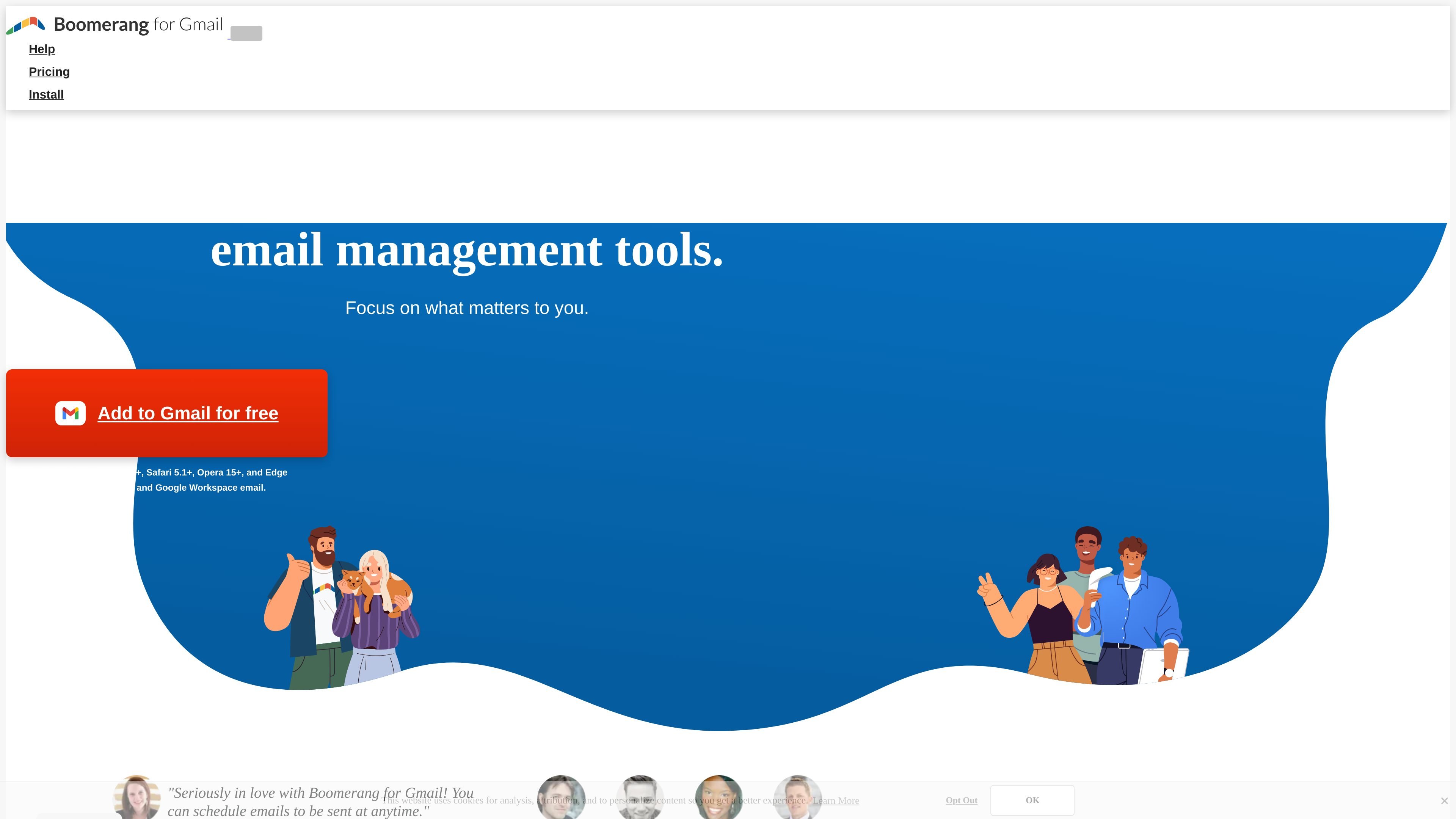Screen dimensions: 1456x819
Task: Open the Learn More cookie link
Action: (x=836, y=800)
